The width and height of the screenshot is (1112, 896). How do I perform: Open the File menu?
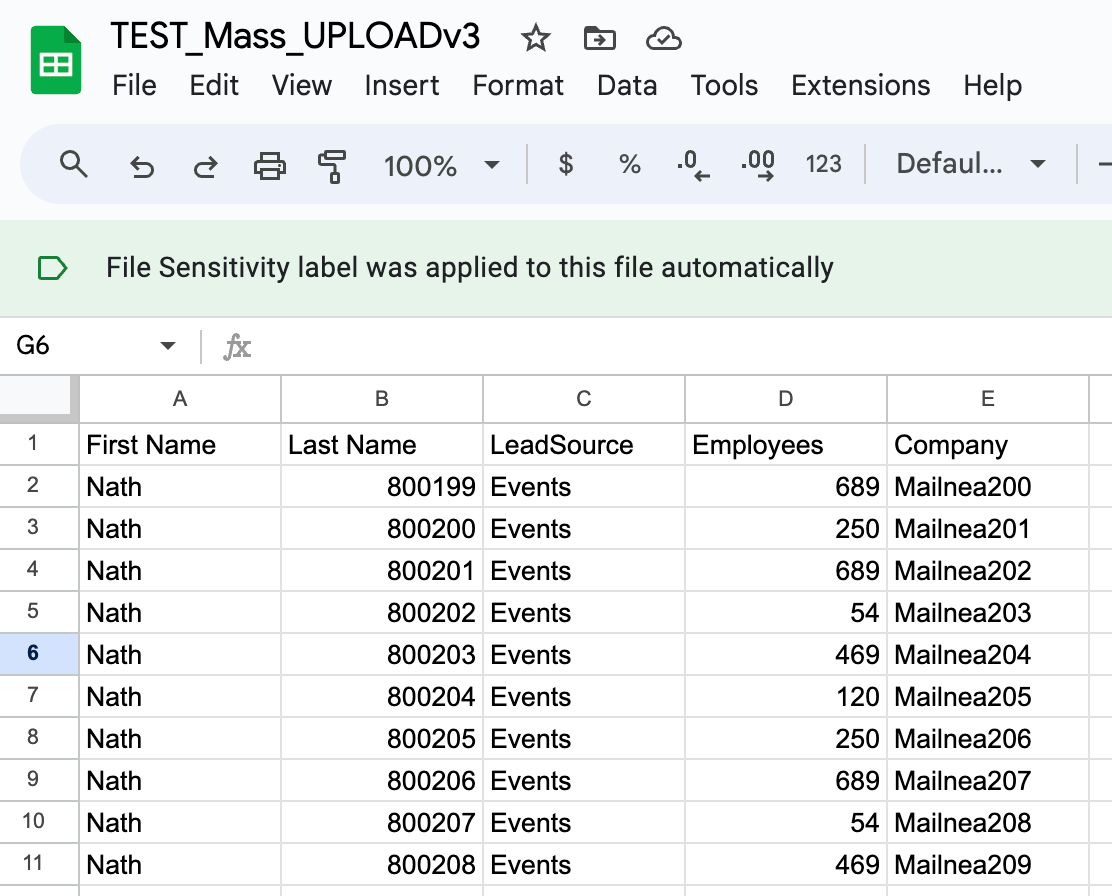pyautogui.click(x=134, y=86)
